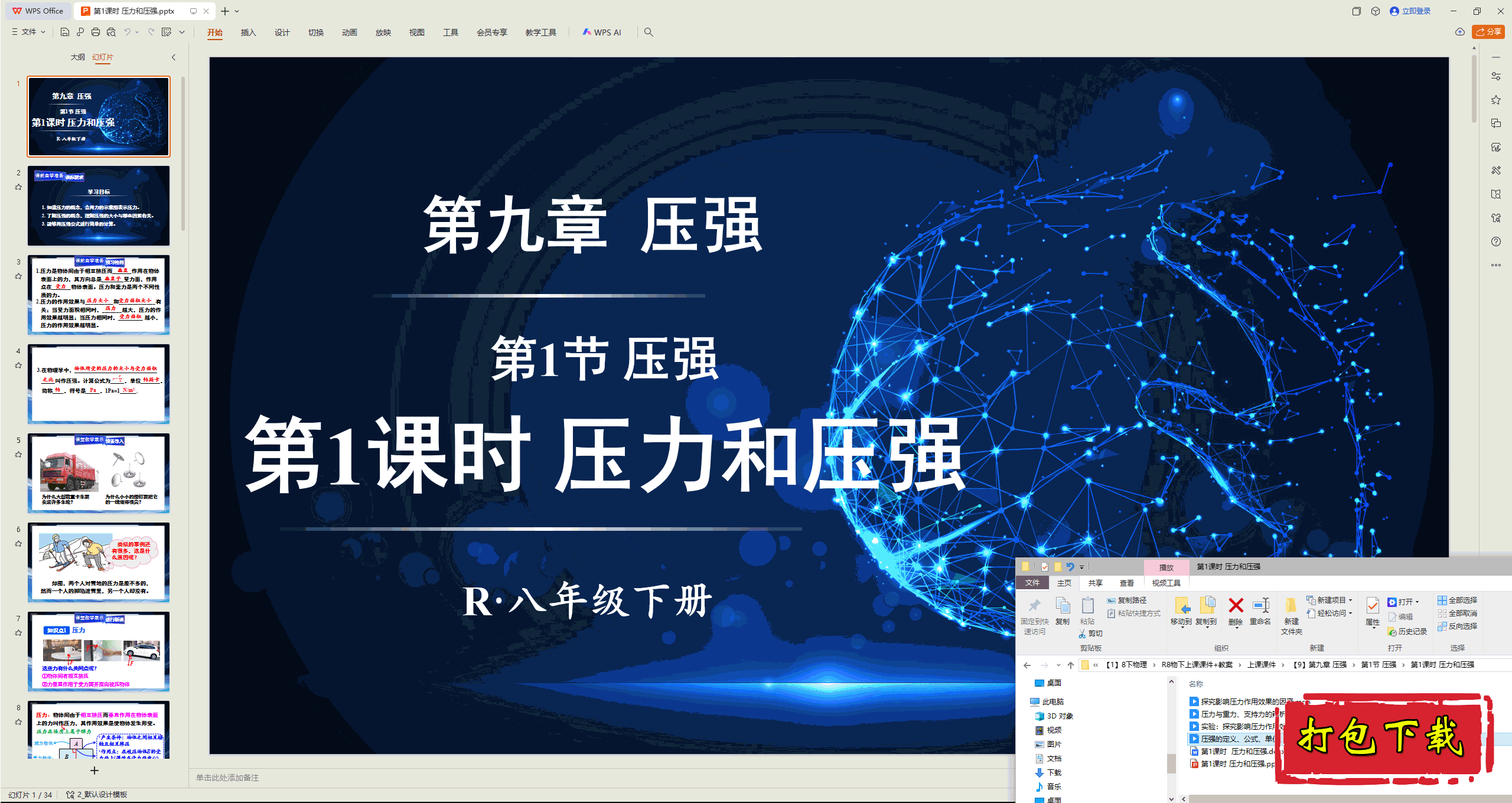Open the help question-mark icon in sidebar
Viewport: 1512px width, 803px height.
[1496, 241]
